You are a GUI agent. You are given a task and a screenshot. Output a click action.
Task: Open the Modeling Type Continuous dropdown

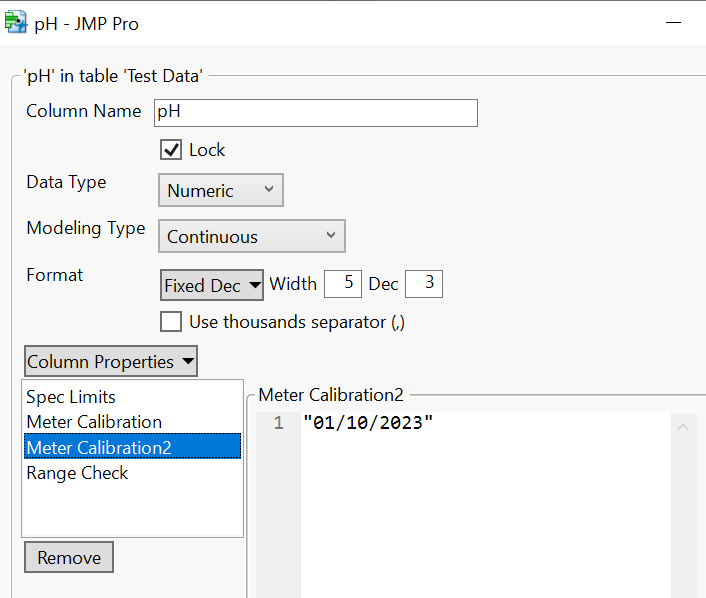(252, 236)
